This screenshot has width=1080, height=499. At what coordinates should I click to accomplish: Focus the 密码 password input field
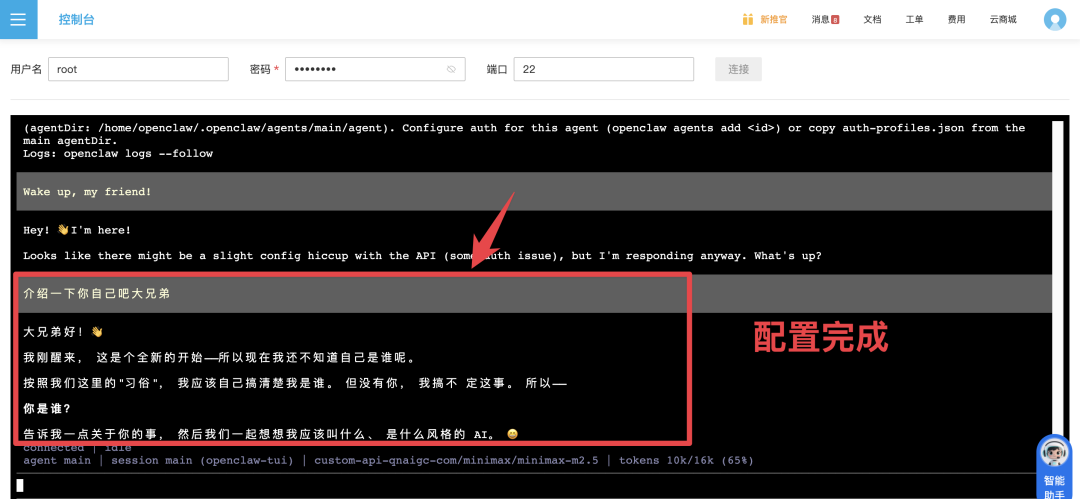coord(365,69)
